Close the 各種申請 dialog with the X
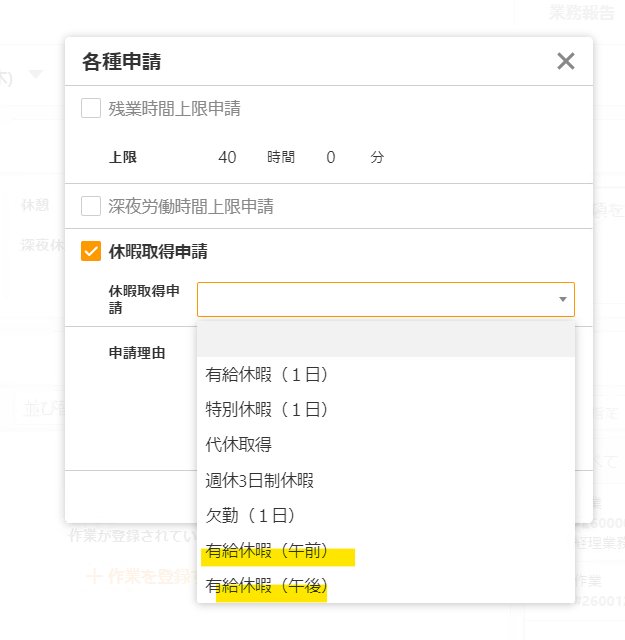 click(x=566, y=62)
